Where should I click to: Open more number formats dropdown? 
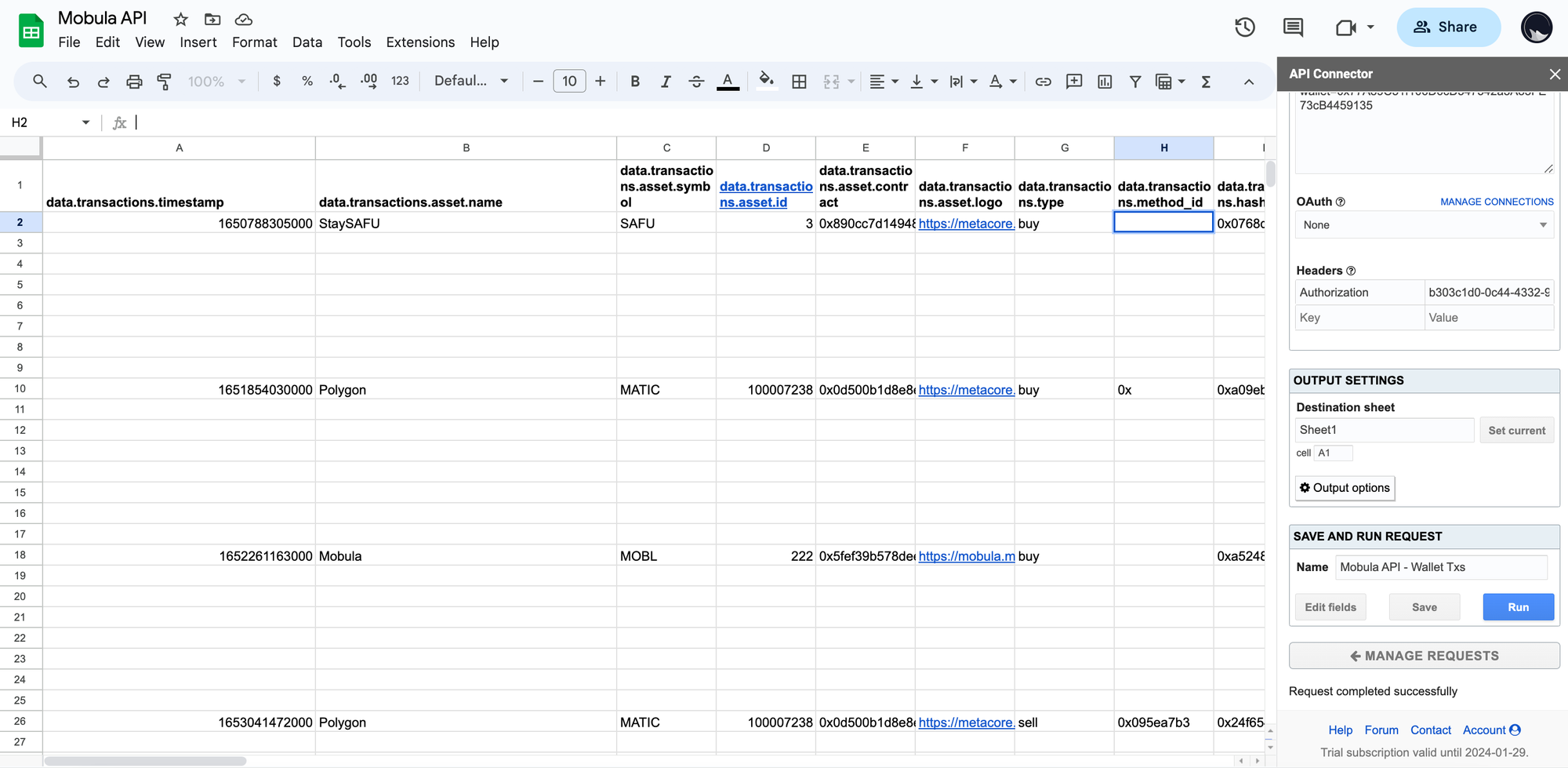pos(400,81)
